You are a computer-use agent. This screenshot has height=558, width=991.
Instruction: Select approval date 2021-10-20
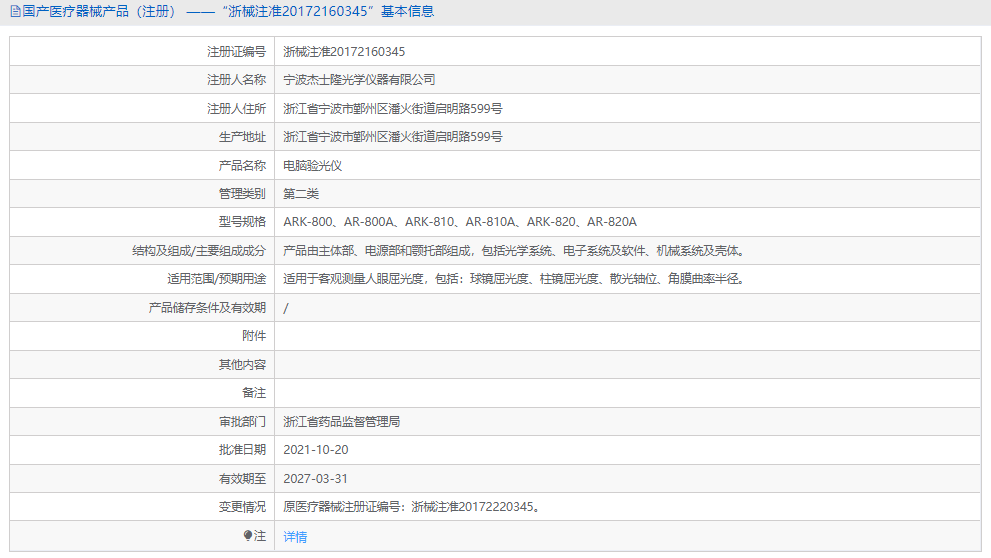click(315, 450)
